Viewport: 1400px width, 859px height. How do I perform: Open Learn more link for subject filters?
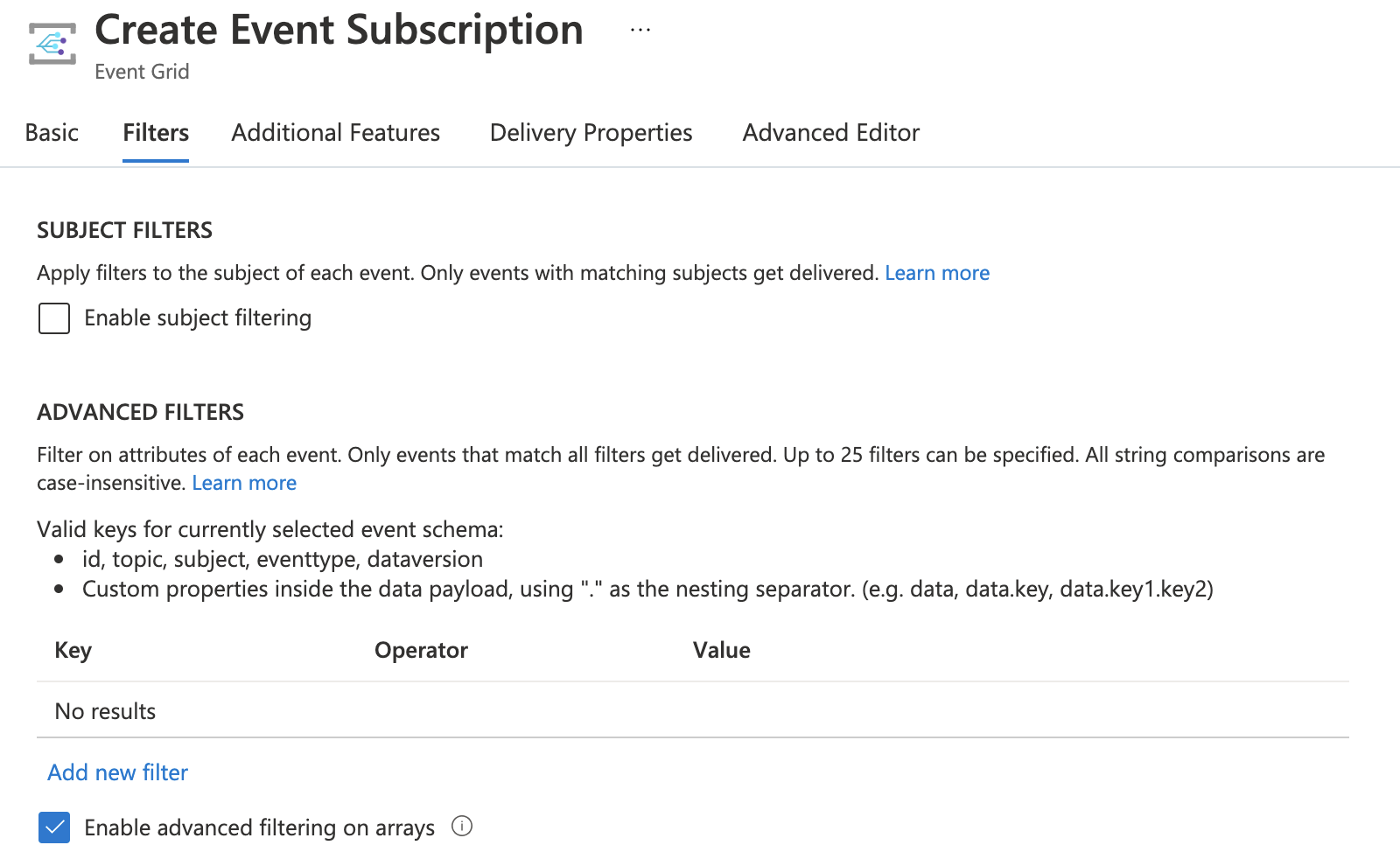(x=937, y=273)
